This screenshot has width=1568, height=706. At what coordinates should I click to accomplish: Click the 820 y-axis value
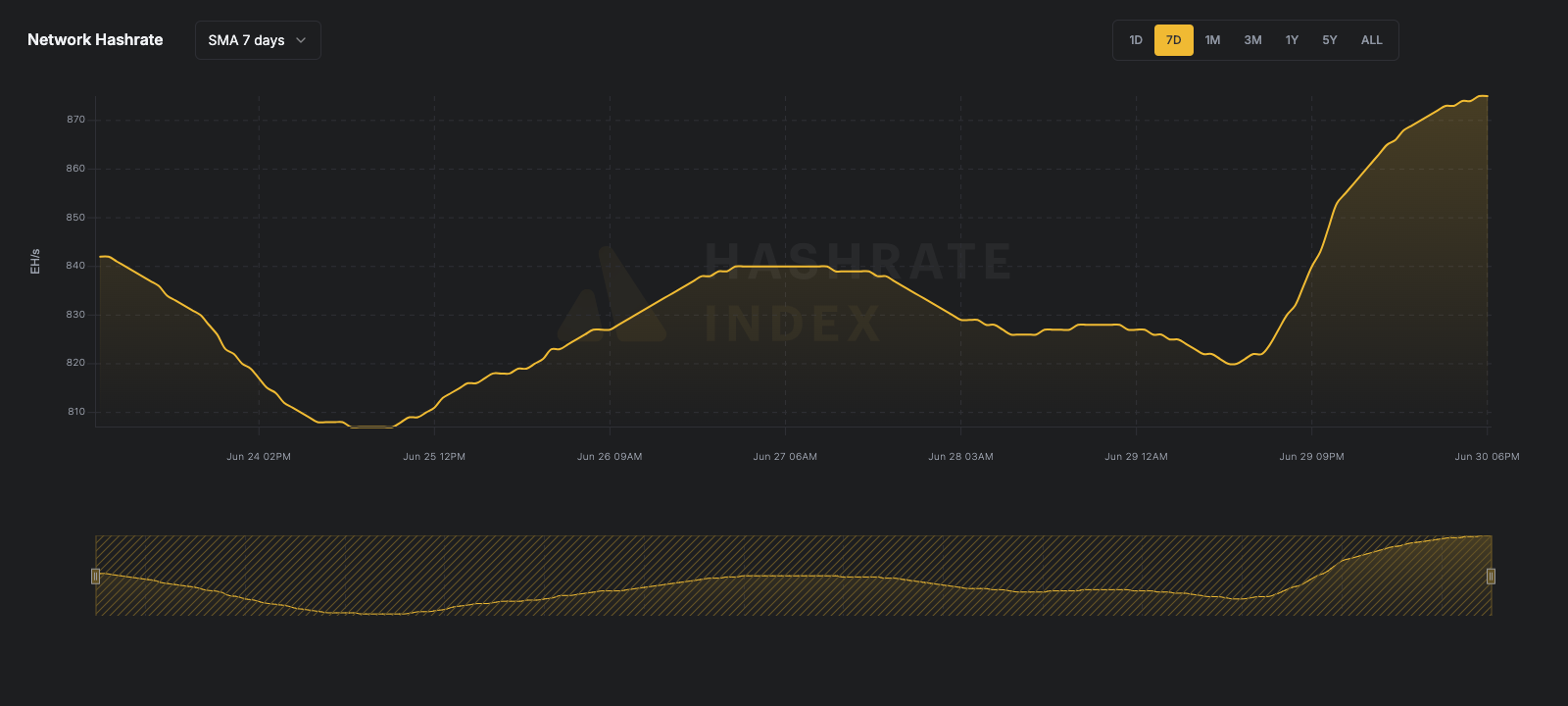[x=75, y=363]
